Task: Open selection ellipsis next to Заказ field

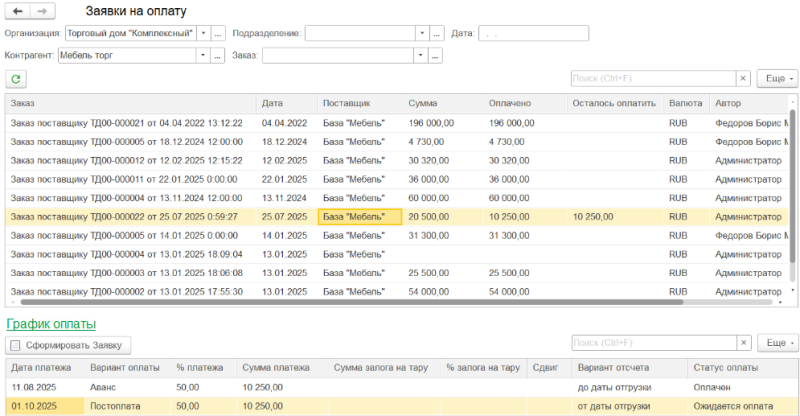Action: point(436,55)
